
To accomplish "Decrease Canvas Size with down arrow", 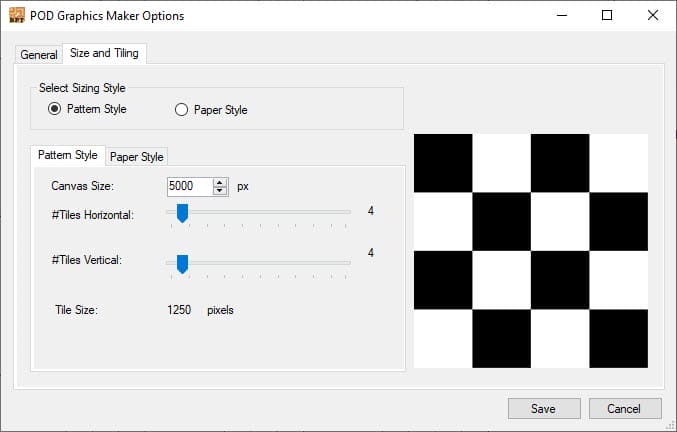I will point(220,190).
